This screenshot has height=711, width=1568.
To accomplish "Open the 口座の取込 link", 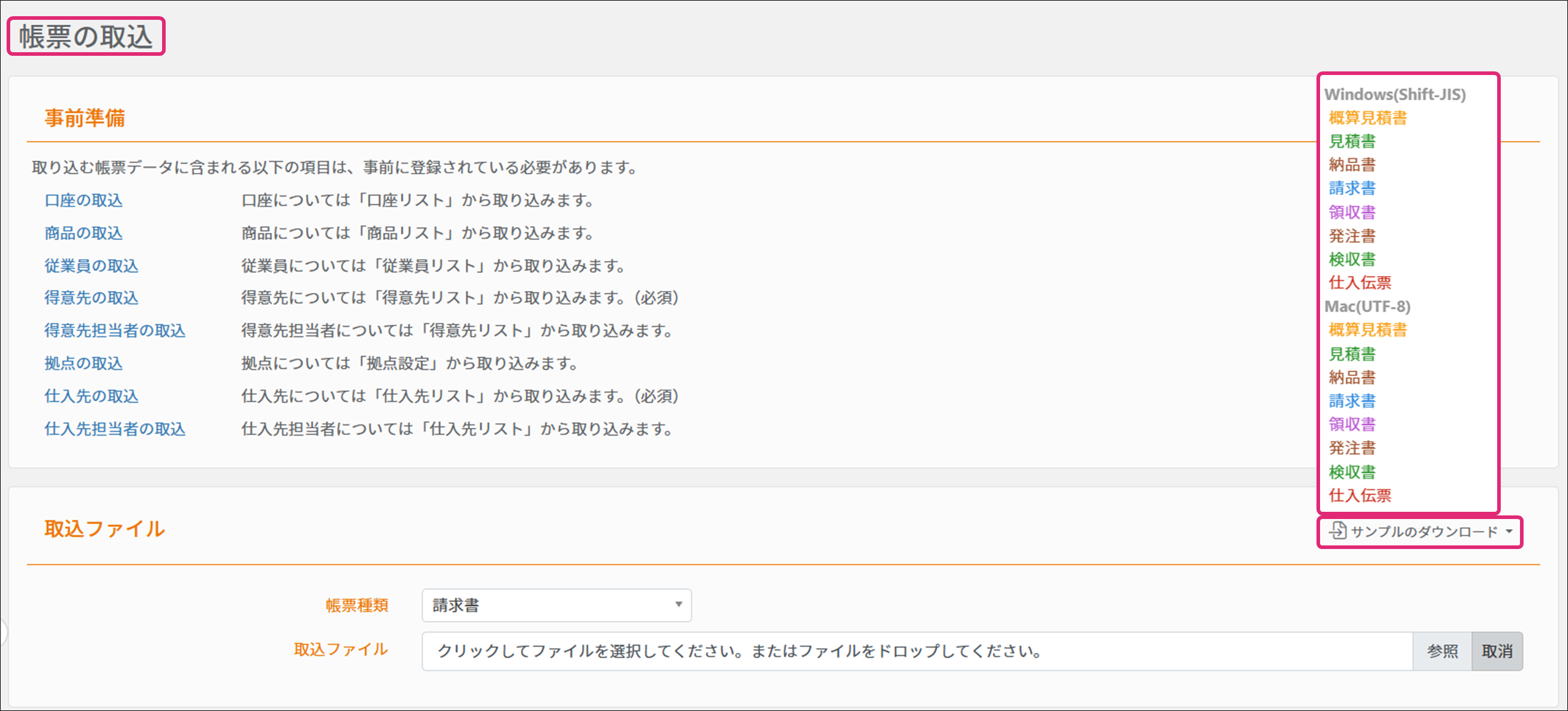I will 83,201.
